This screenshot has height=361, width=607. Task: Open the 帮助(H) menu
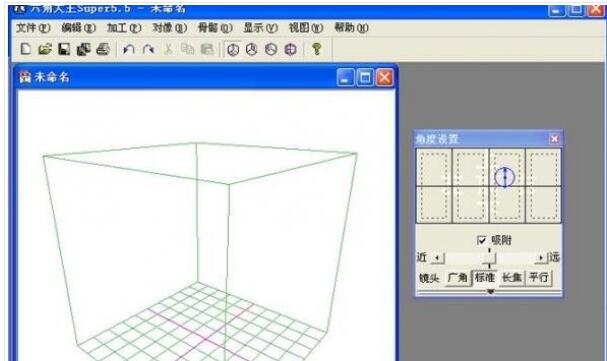click(x=351, y=28)
